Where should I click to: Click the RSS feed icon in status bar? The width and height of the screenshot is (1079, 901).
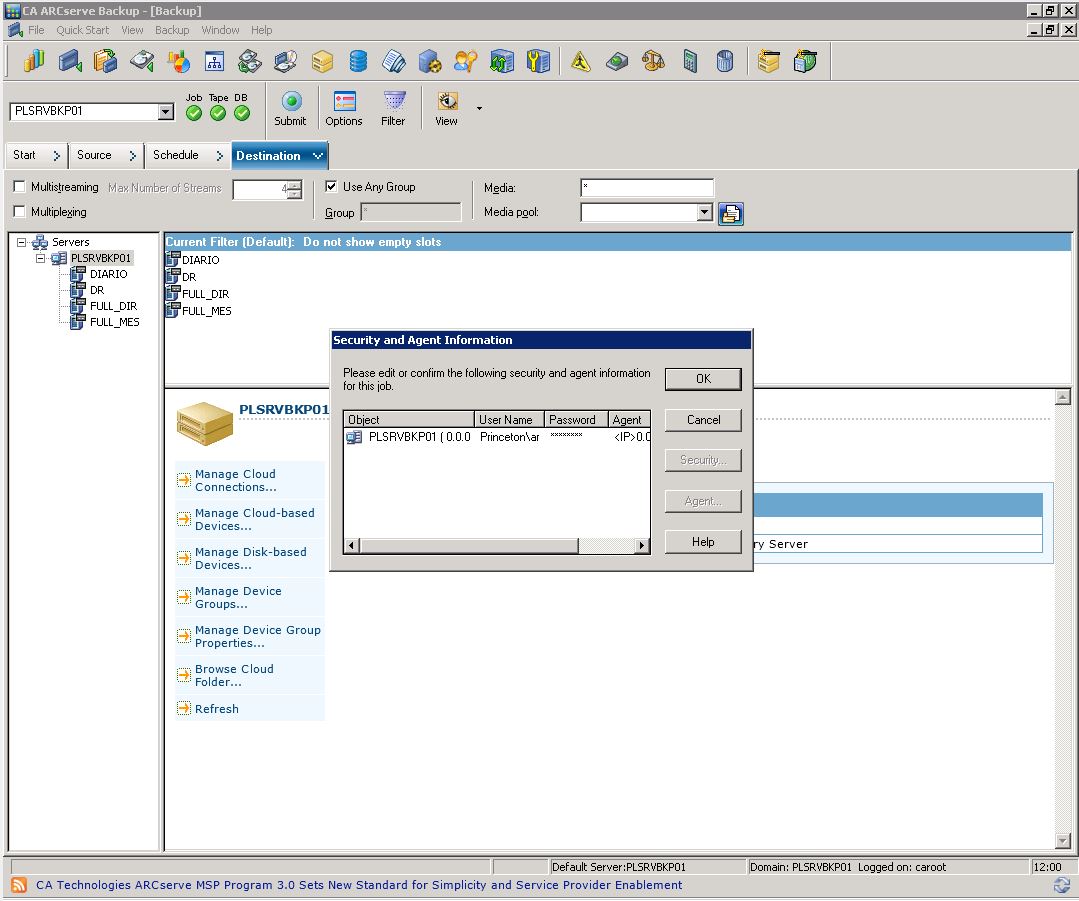(x=19, y=885)
